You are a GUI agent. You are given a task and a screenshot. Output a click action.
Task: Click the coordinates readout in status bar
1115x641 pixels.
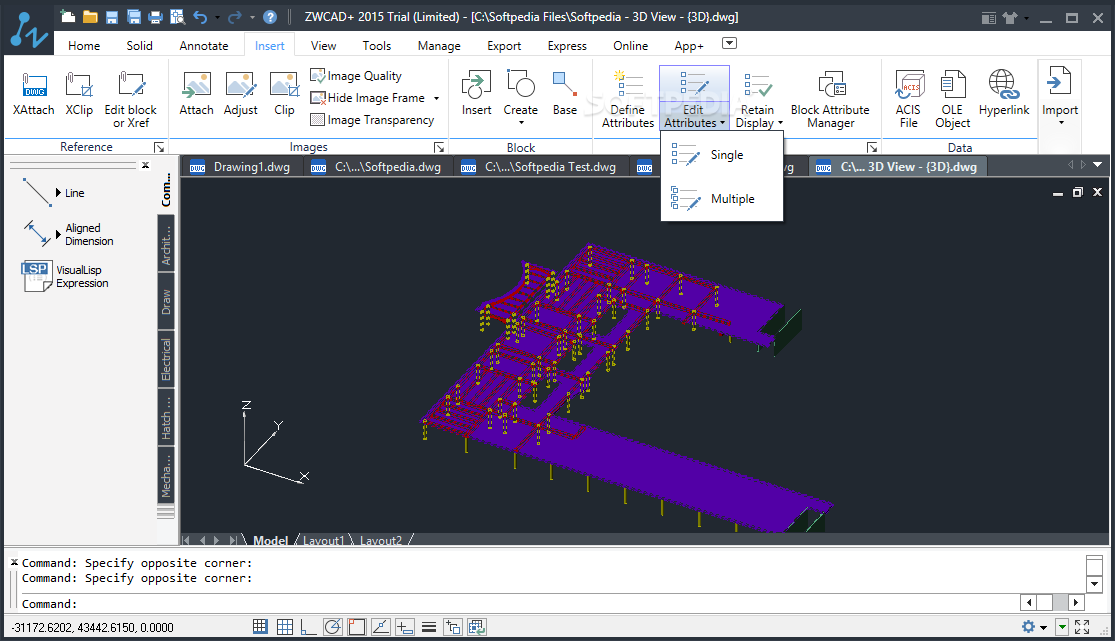(x=92, y=627)
